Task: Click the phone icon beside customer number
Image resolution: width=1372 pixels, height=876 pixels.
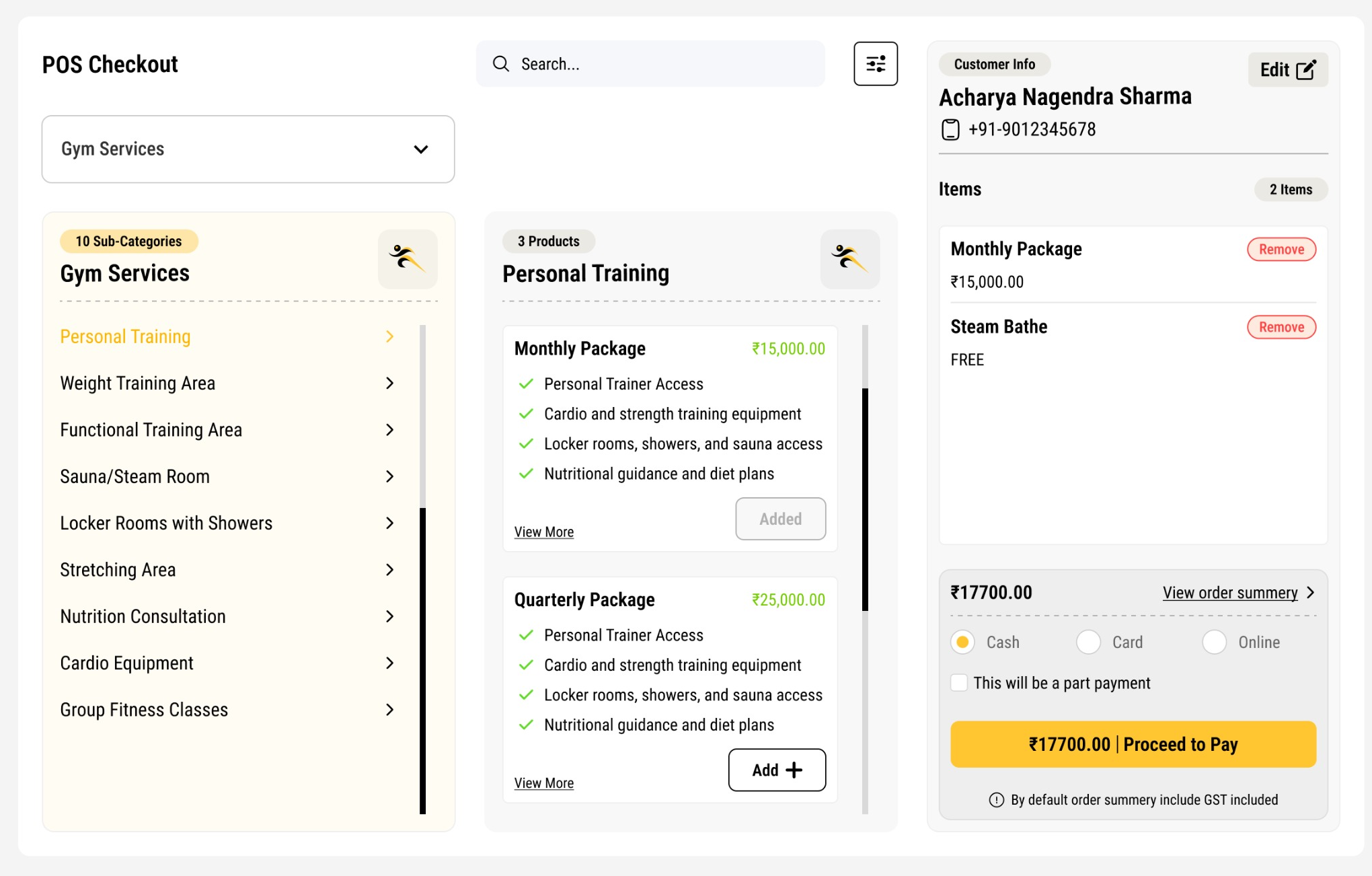Action: pyautogui.click(x=950, y=129)
